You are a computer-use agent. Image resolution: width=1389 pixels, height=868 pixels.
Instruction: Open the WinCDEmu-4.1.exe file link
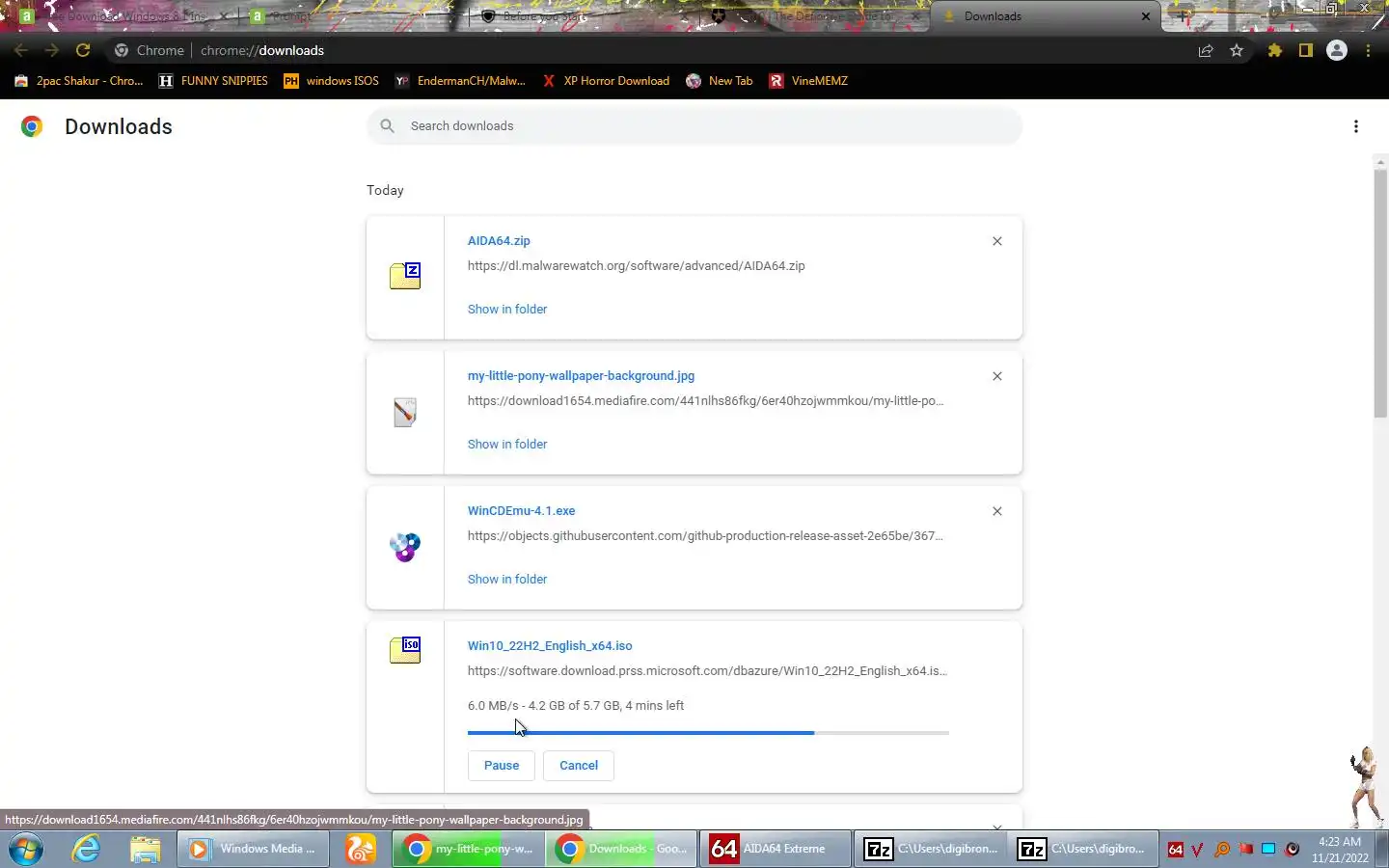[521, 511]
